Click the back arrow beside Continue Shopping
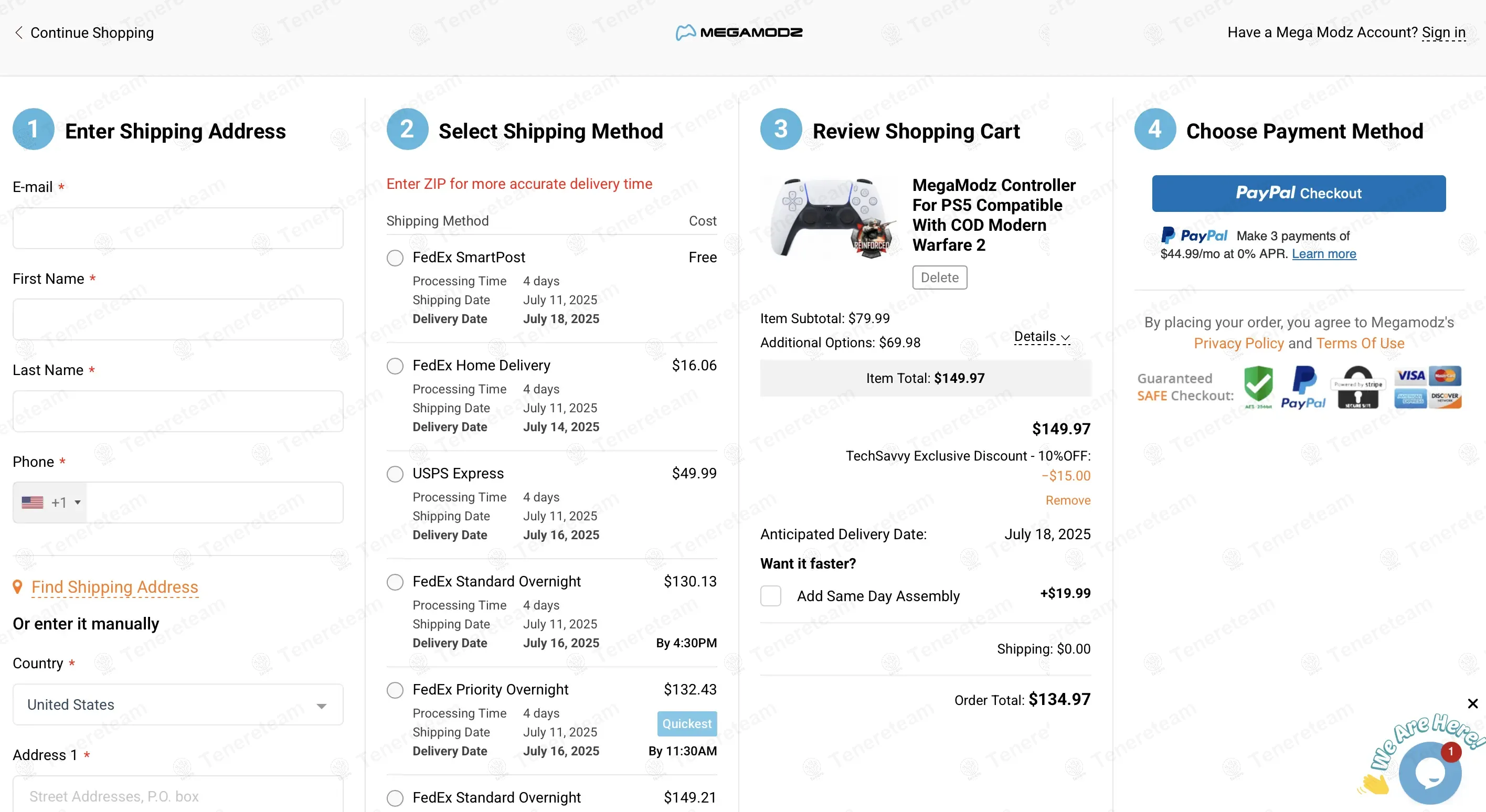This screenshot has height=812, width=1486. (x=19, y=33)
